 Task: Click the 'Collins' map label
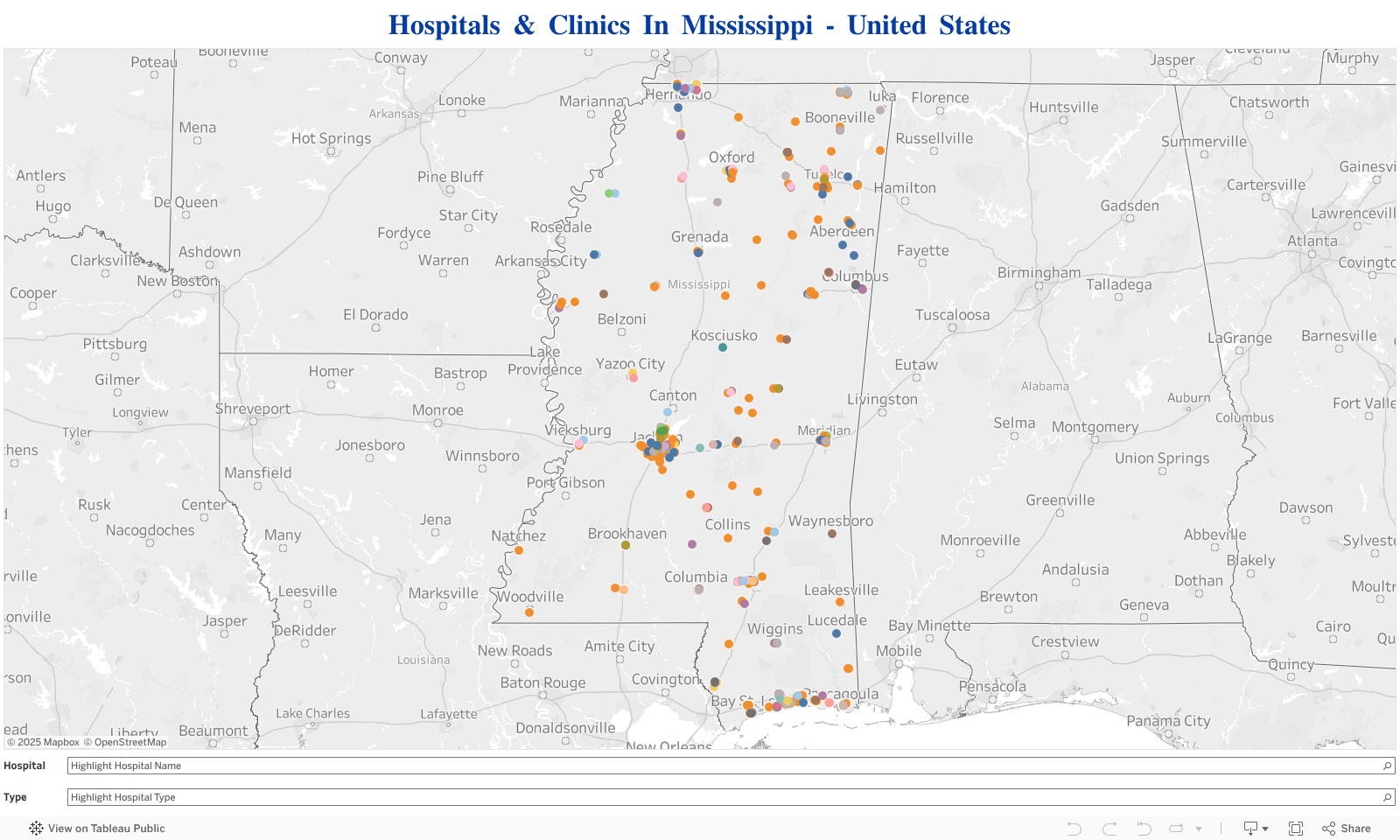(x=728, y=524)
